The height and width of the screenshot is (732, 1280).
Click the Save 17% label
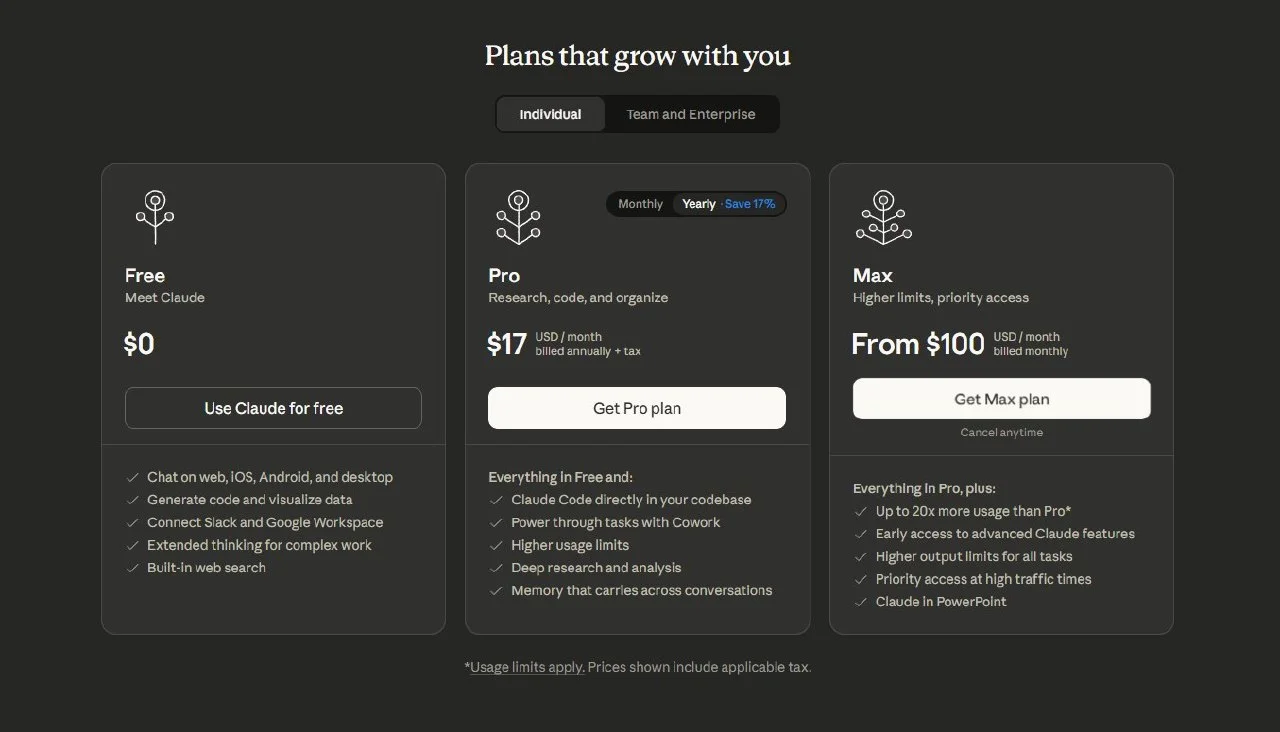click(x=750, y=204)
